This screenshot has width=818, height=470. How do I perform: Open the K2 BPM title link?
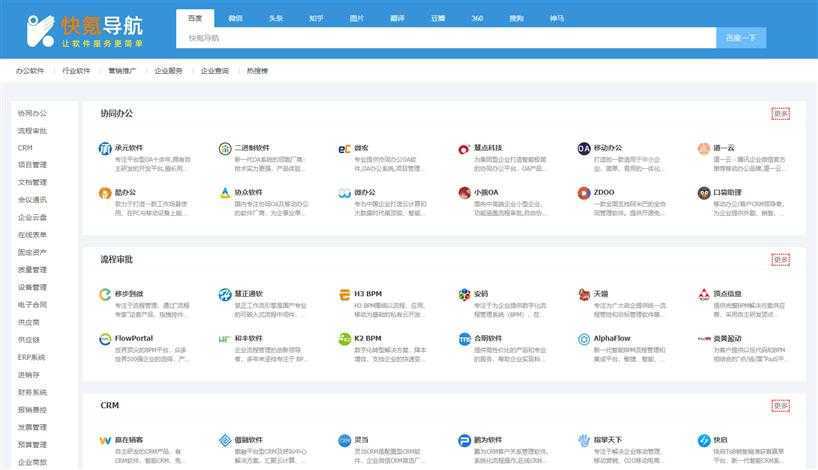368,338
